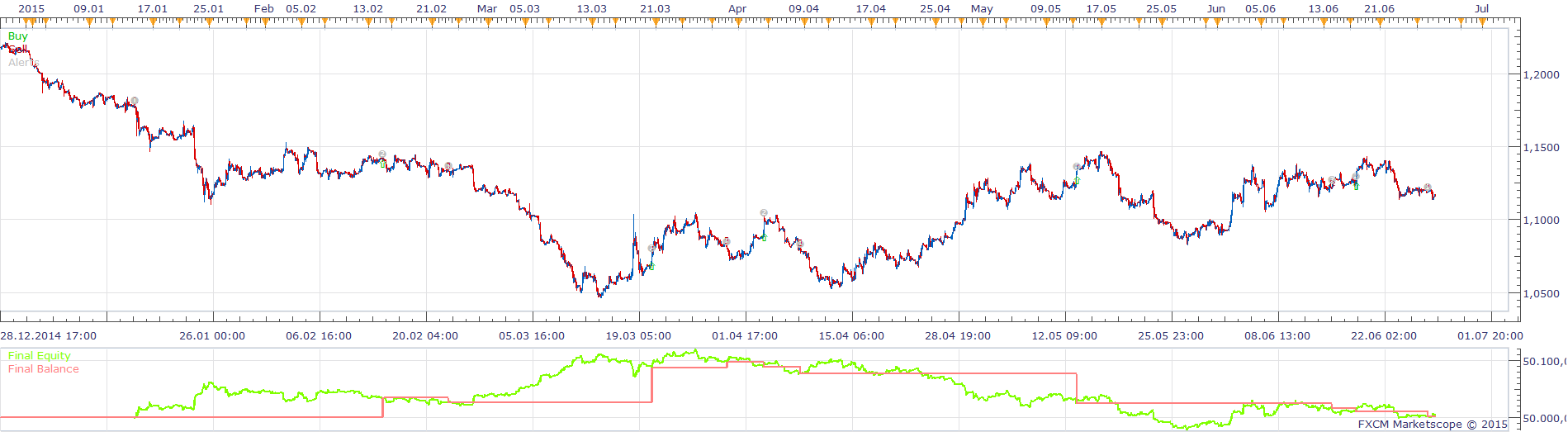The image size is (1568, 432).
Task: Click the 25.01 date on top ruler
Action: click(x=208, y=8)
